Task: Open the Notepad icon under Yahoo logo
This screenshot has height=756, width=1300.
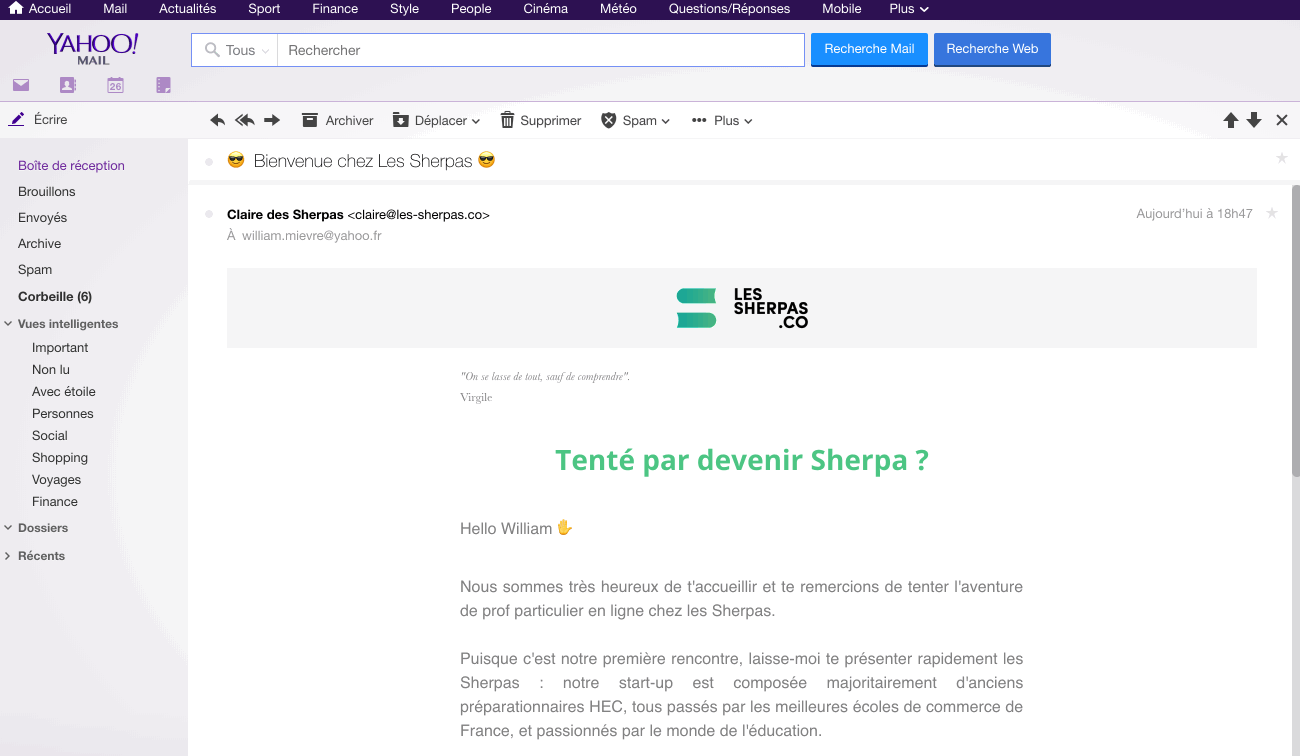Action: pyautogui.click(x=163, y=86)
